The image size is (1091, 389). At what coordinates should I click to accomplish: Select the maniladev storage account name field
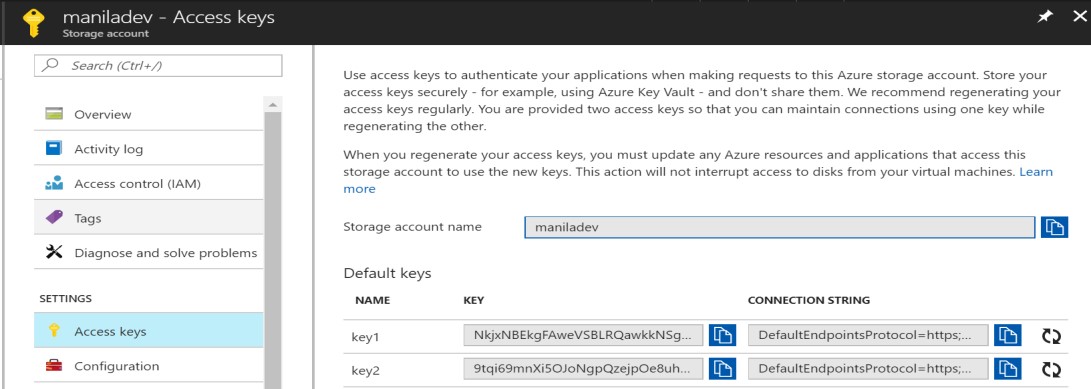pyautogui.click(x=779, y=227)
